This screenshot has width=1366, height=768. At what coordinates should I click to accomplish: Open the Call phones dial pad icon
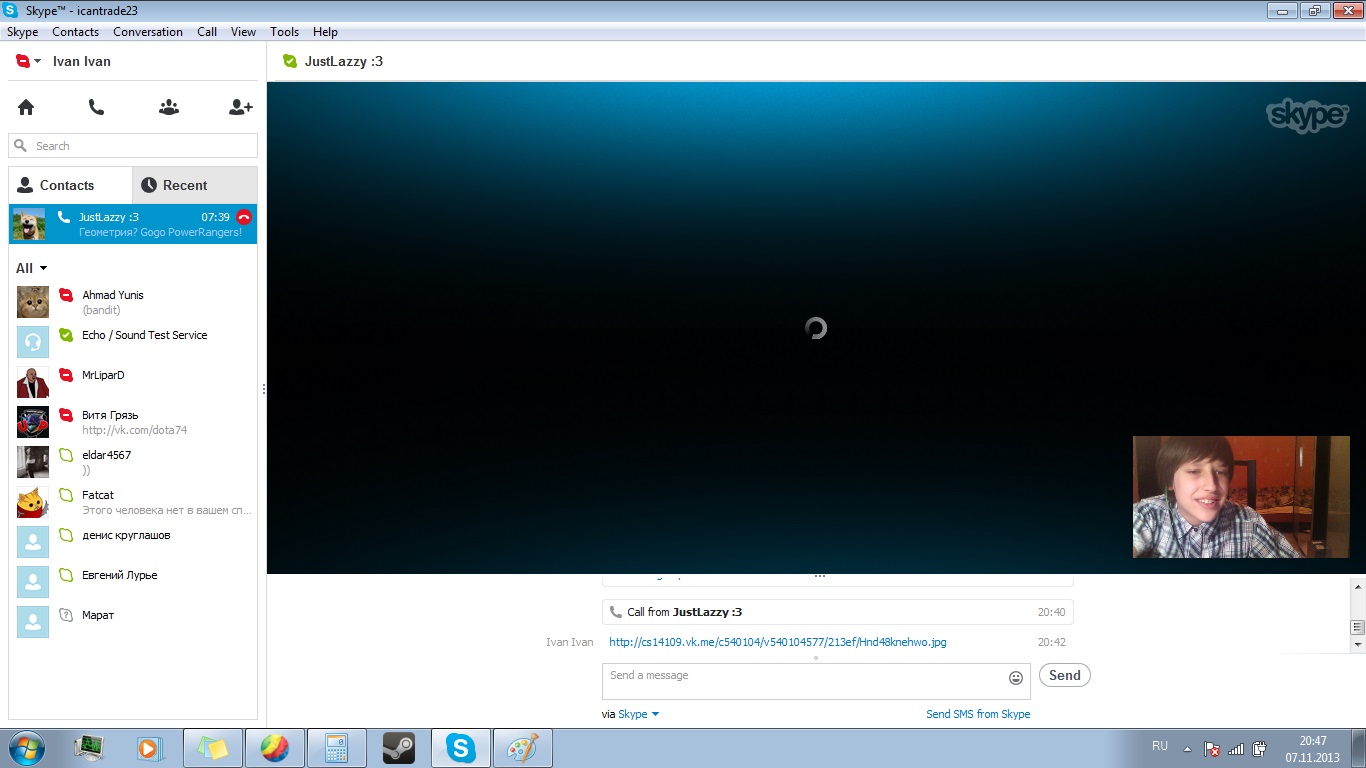click(x=96, y=107)
